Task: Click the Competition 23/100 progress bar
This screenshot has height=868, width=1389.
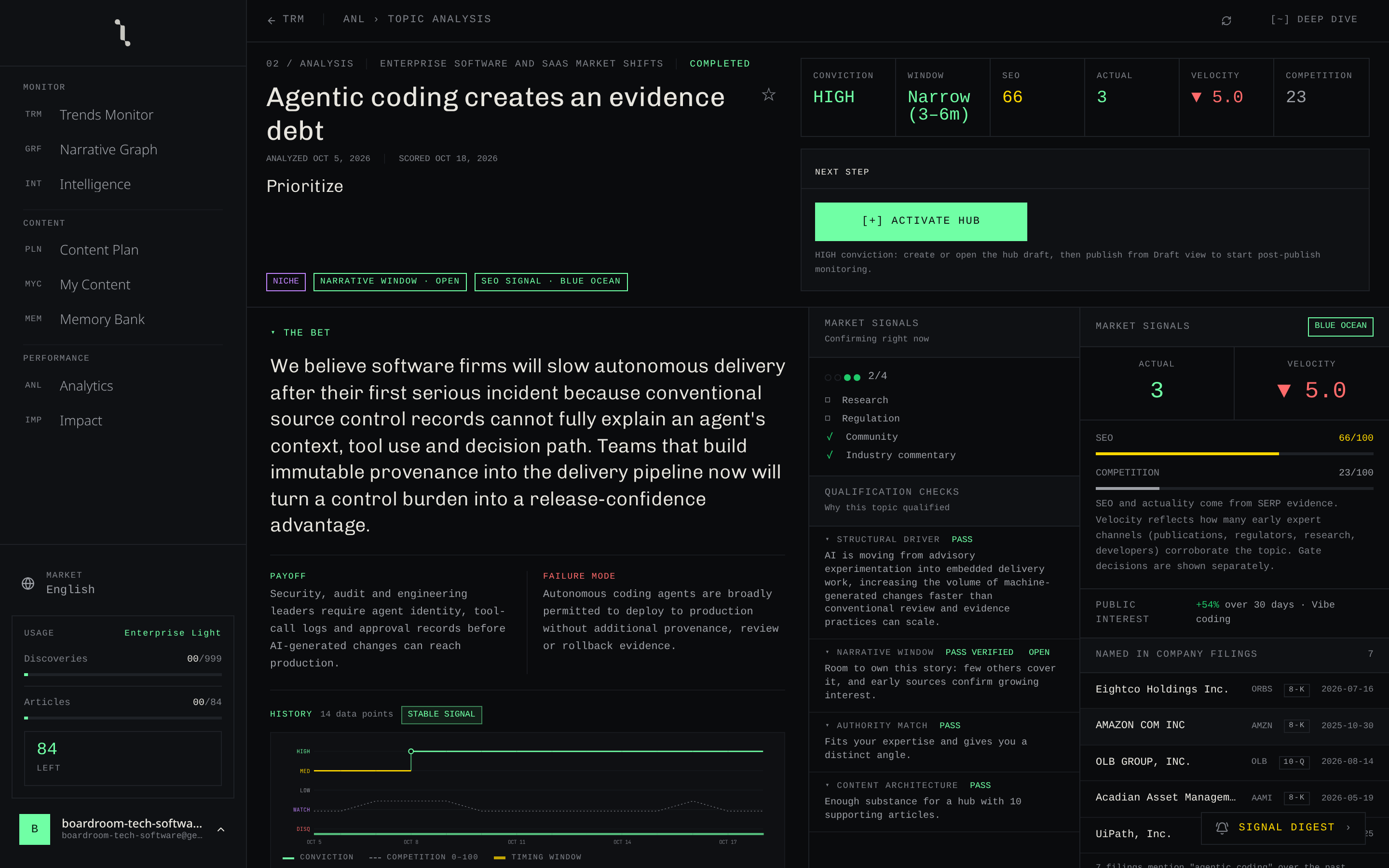Action: point(1234,488)
